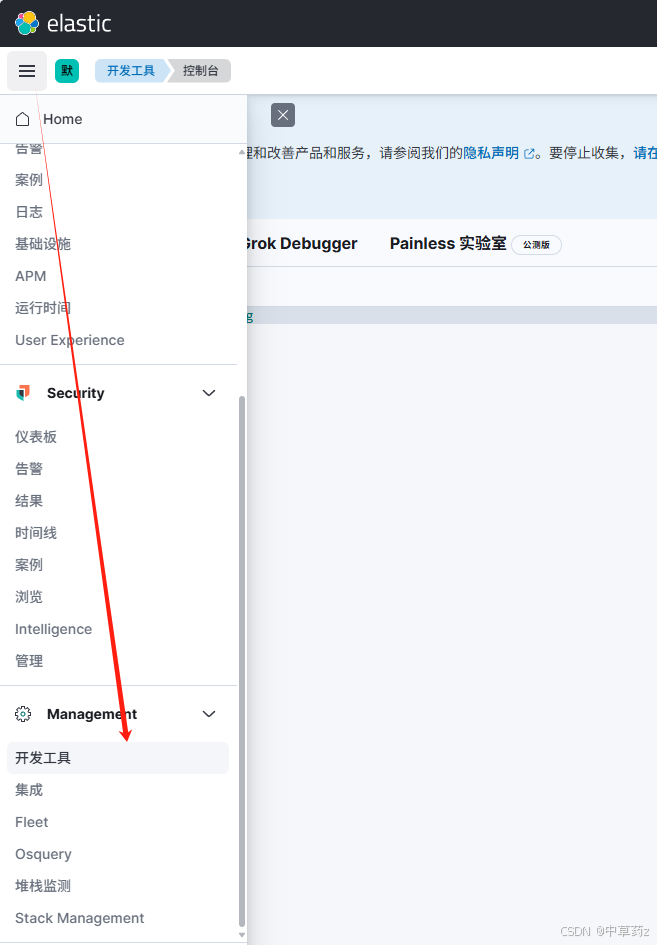Click the 公测版 beta badge

point(536,245)
